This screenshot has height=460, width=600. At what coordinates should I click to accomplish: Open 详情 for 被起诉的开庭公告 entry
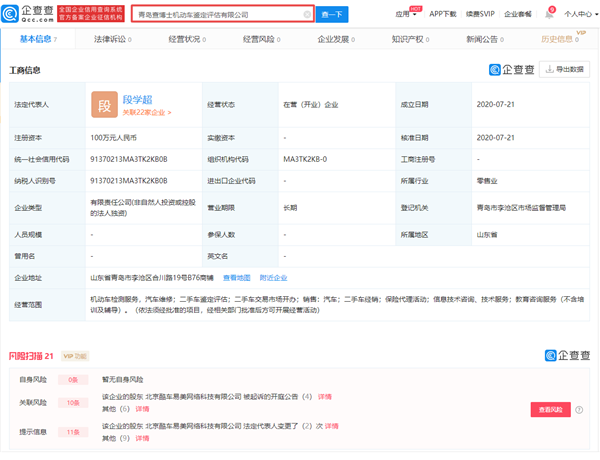pos(324,397)
